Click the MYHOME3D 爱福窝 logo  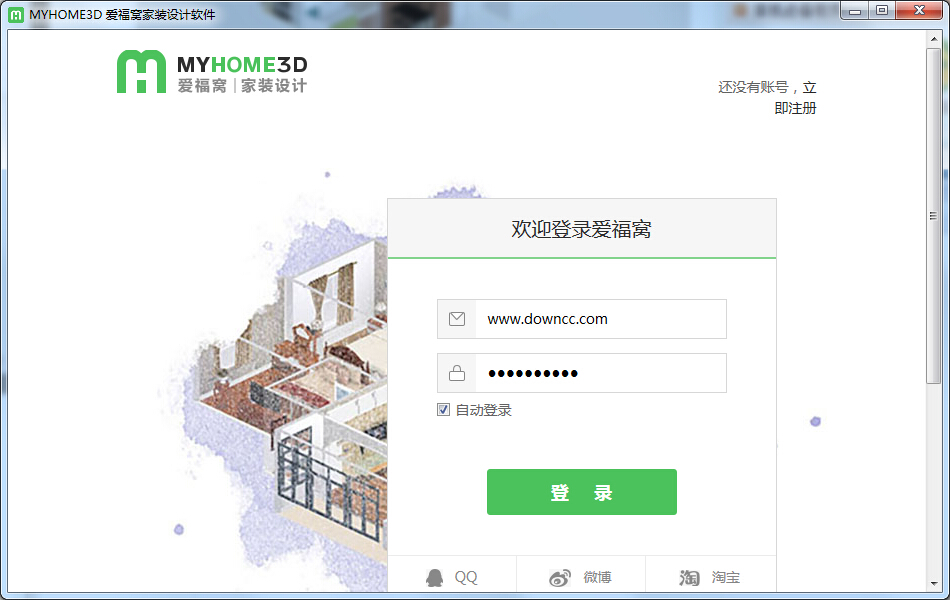209,71
